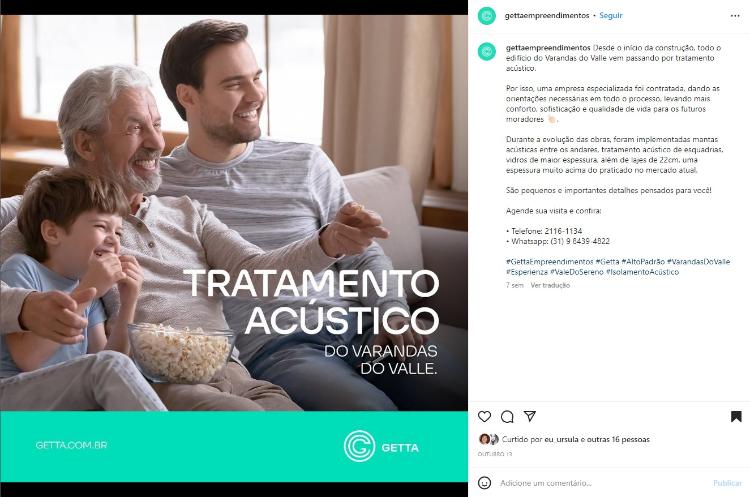This screenshot has height=497, width=750.
Task: Click liker avatar thumbnails beside Curtido por
Action: tap(488, 439)
